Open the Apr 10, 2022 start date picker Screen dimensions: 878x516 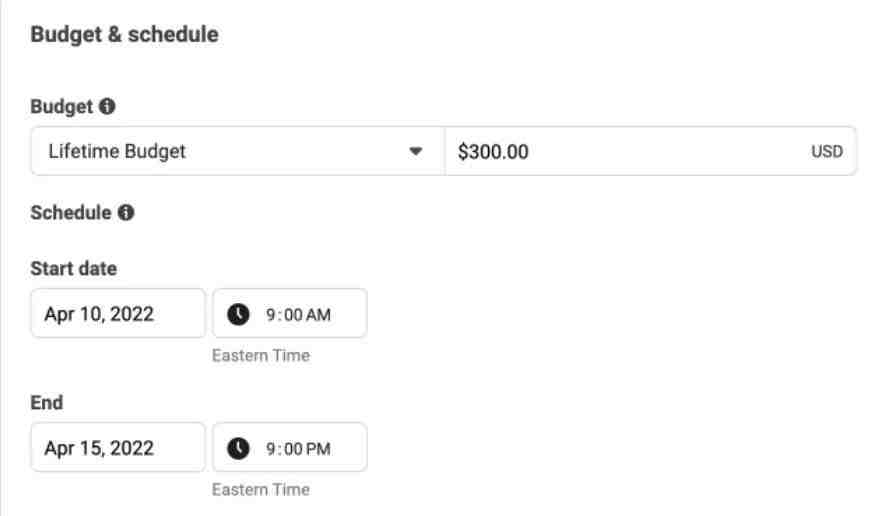click(118, 313)
